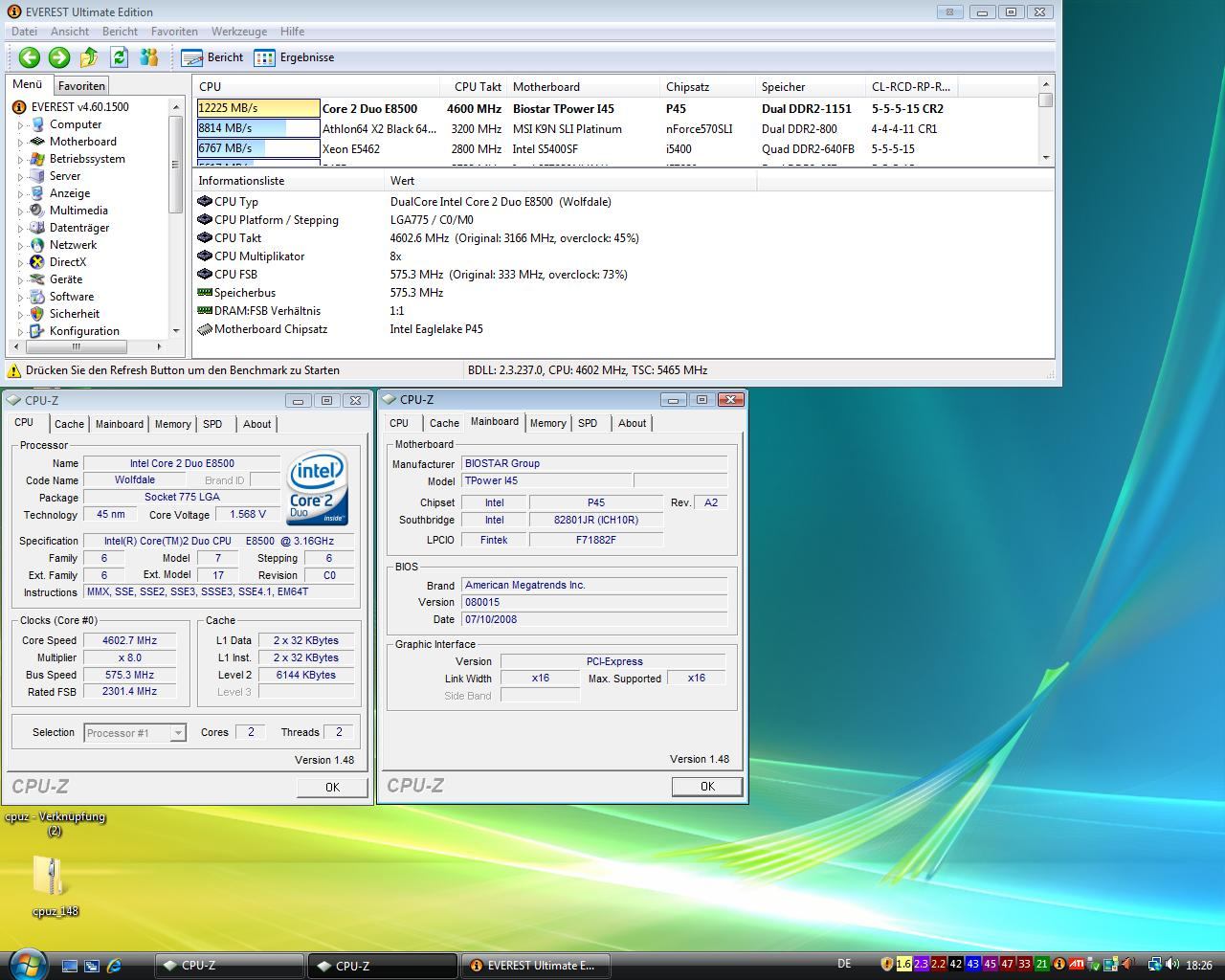Open the Werkzeuge menu
Image resolution: width=1225 pixels, height=980 pixels.
tap(239, 32)
